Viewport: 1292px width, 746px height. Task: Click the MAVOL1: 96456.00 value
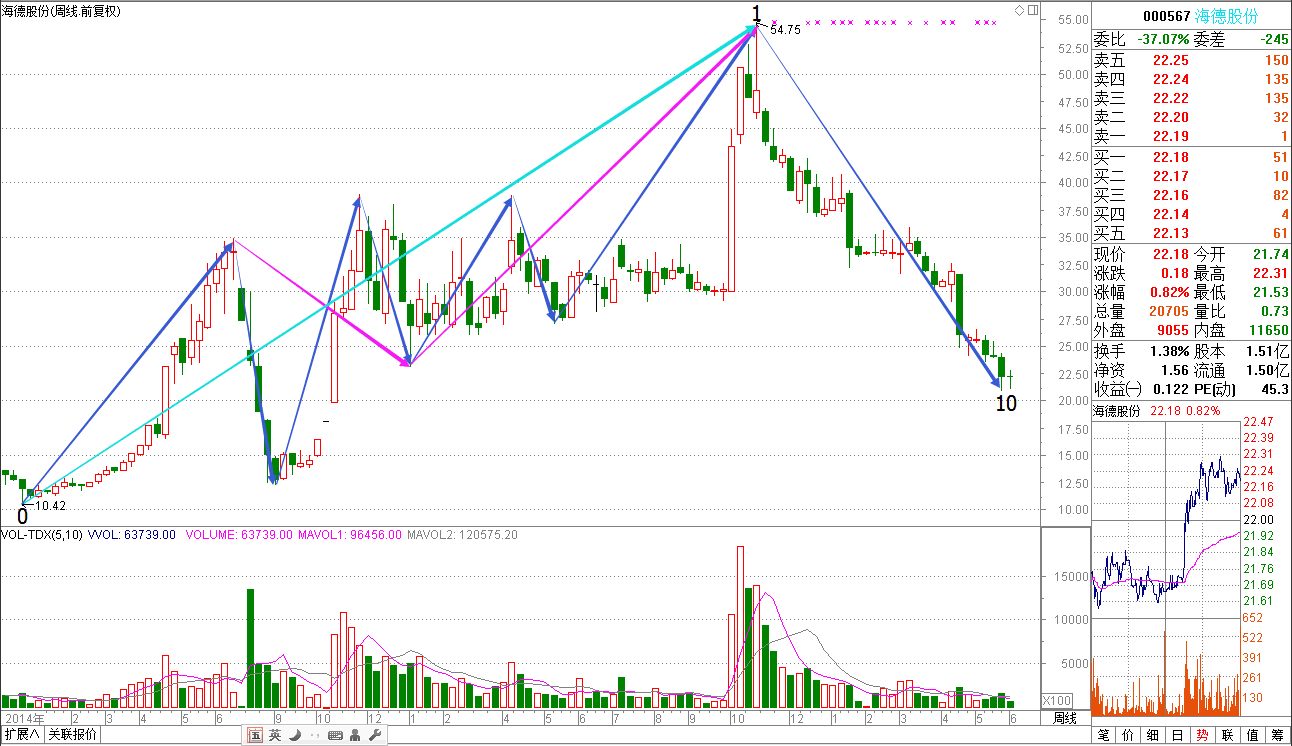[350, 535]
